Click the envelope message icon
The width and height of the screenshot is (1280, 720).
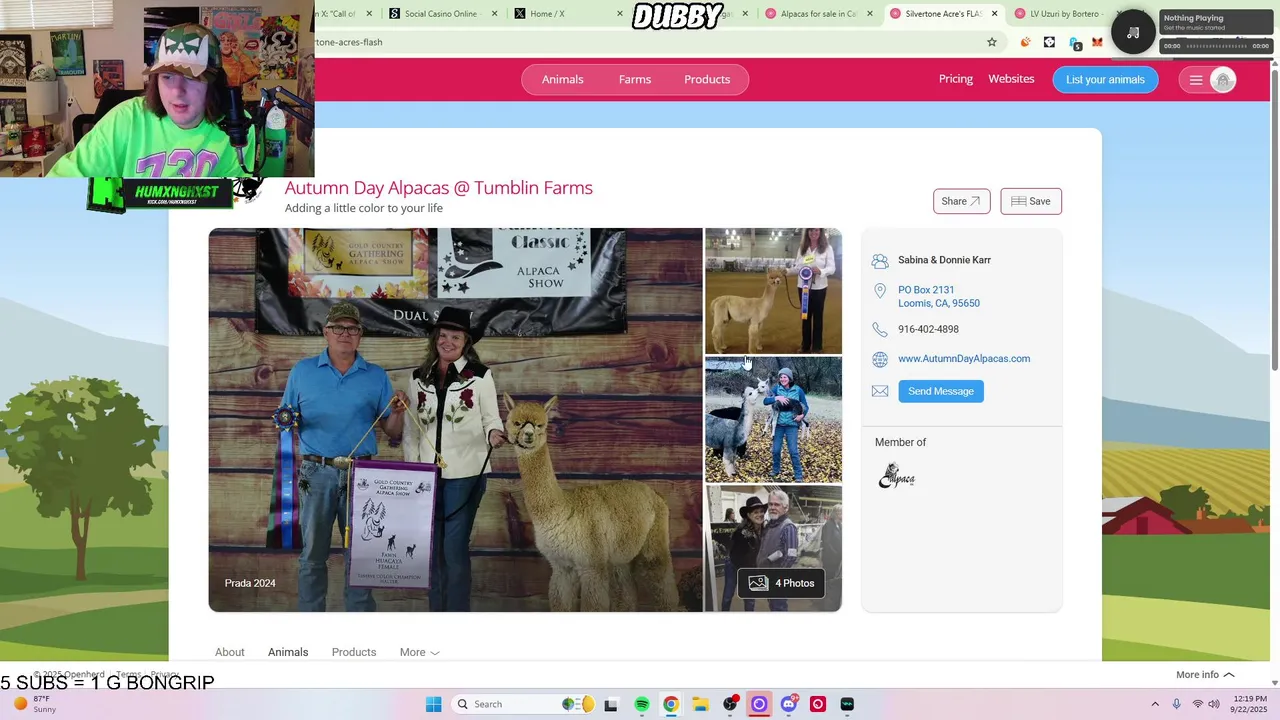tap(880, 391)
